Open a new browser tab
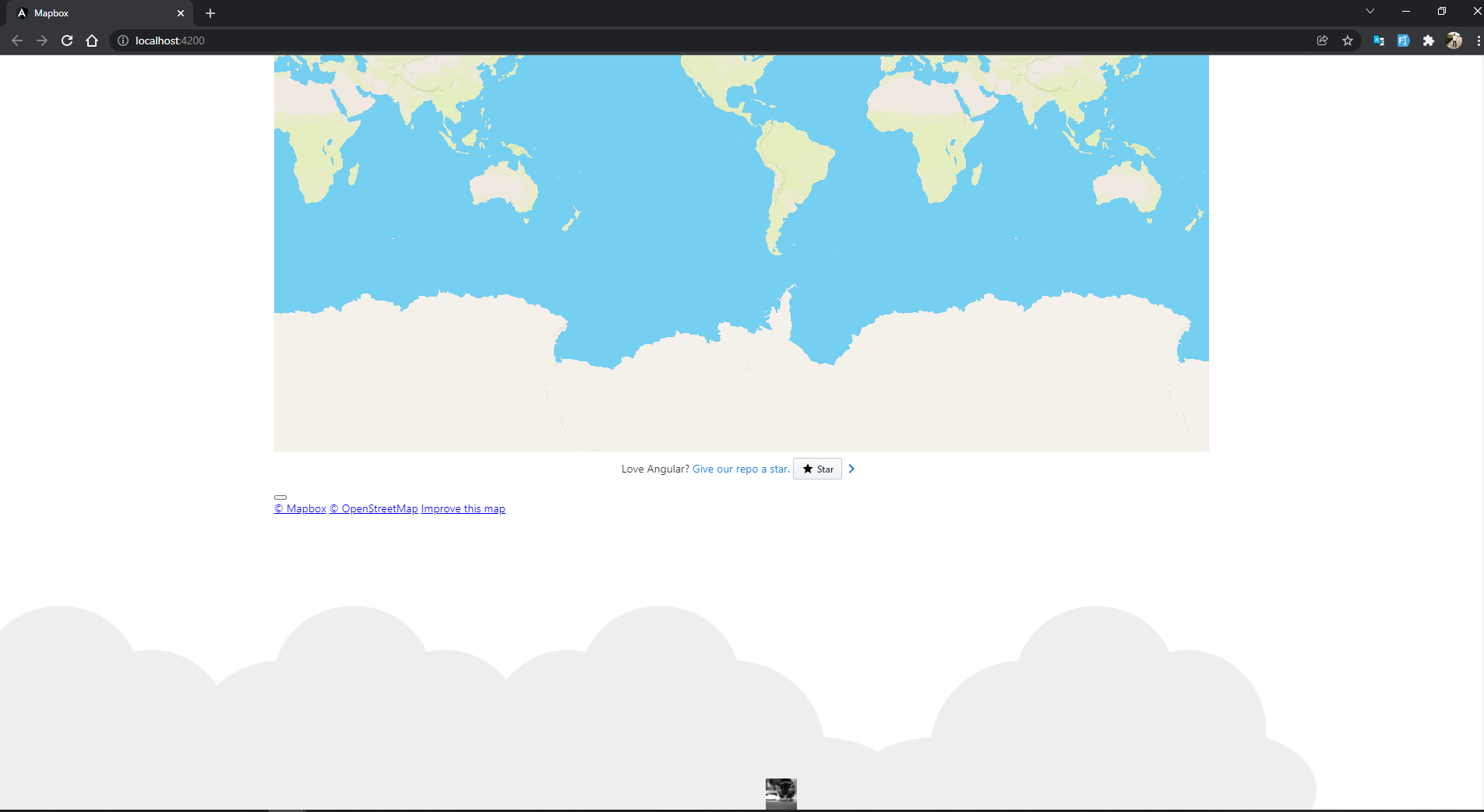The height and width of the screenshot is (812, 1484). pos(210,13)
